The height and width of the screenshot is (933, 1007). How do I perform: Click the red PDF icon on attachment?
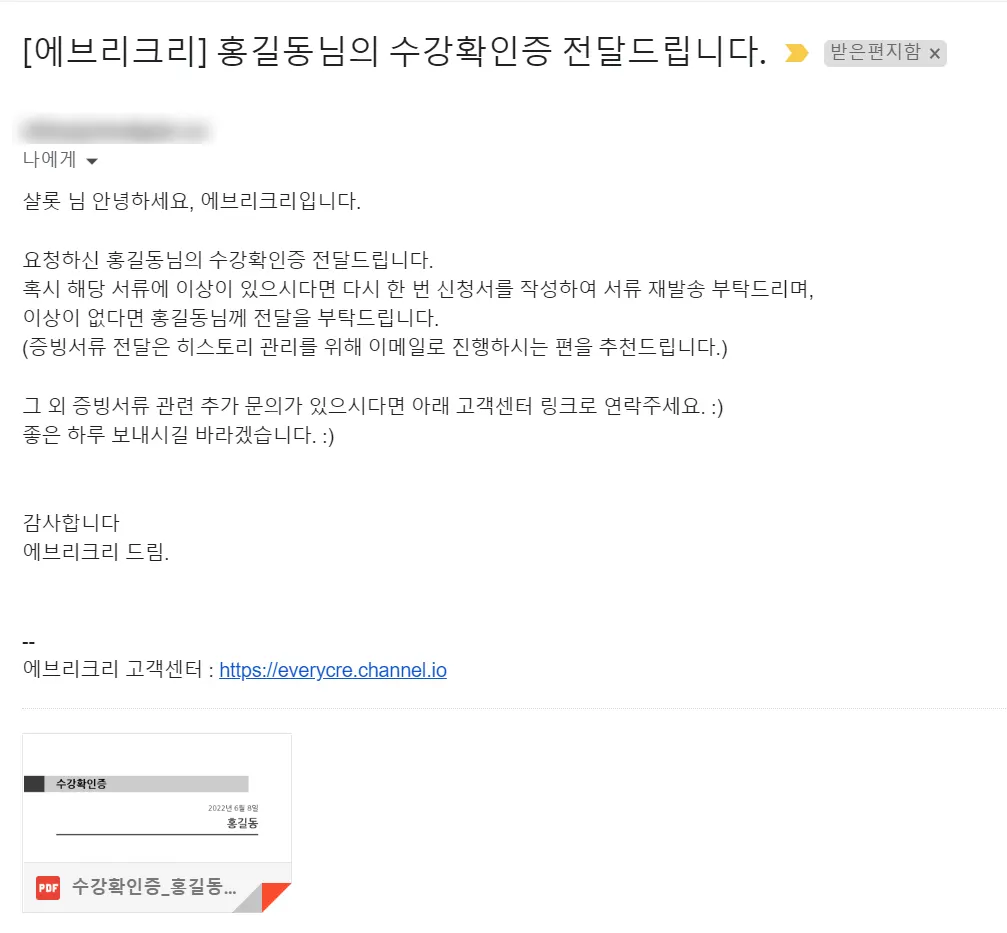(x=48, y=887)
